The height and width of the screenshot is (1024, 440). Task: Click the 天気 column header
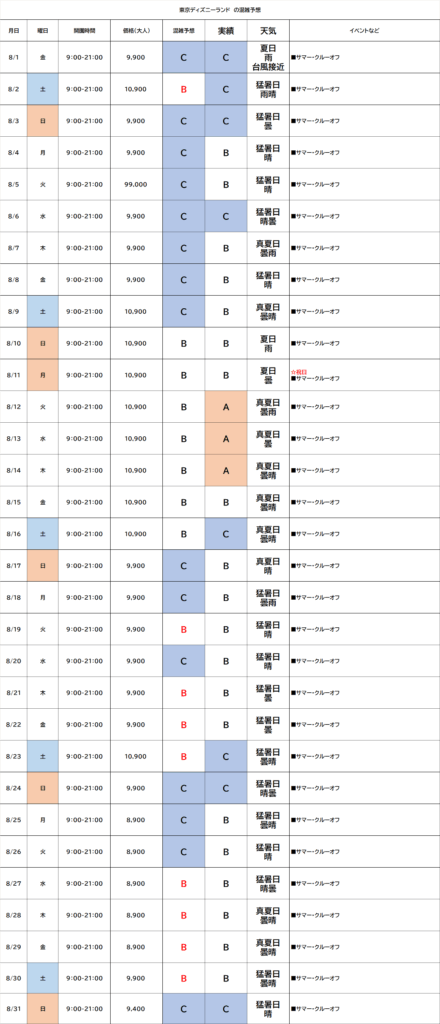point(268,31)
